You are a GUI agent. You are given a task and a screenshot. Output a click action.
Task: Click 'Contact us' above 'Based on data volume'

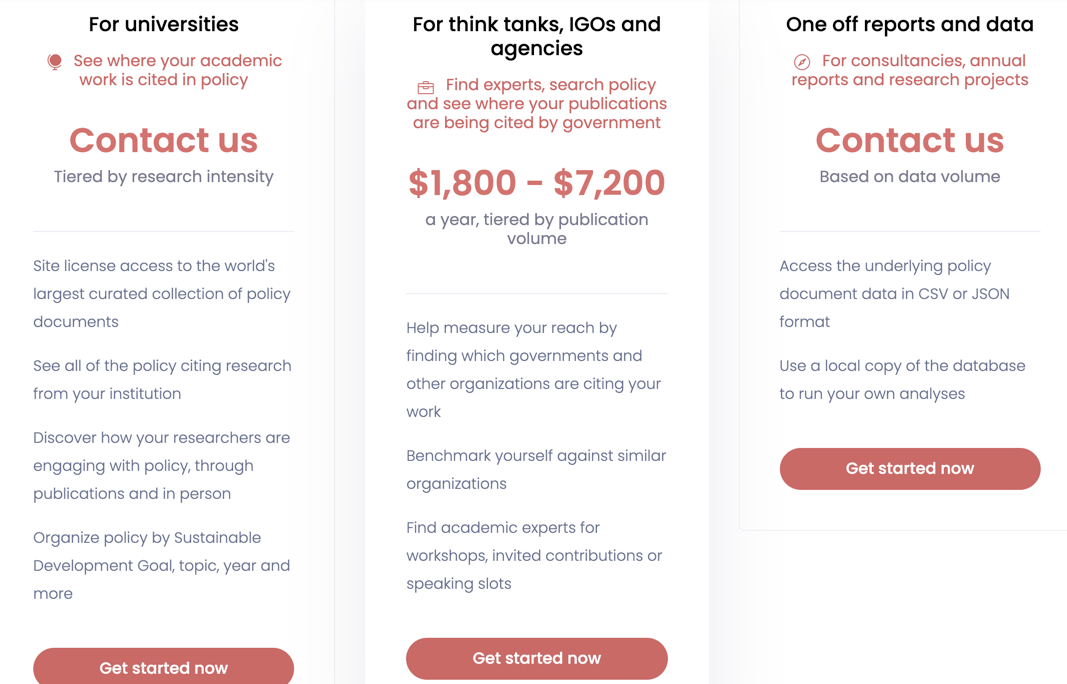click(909, 141)
